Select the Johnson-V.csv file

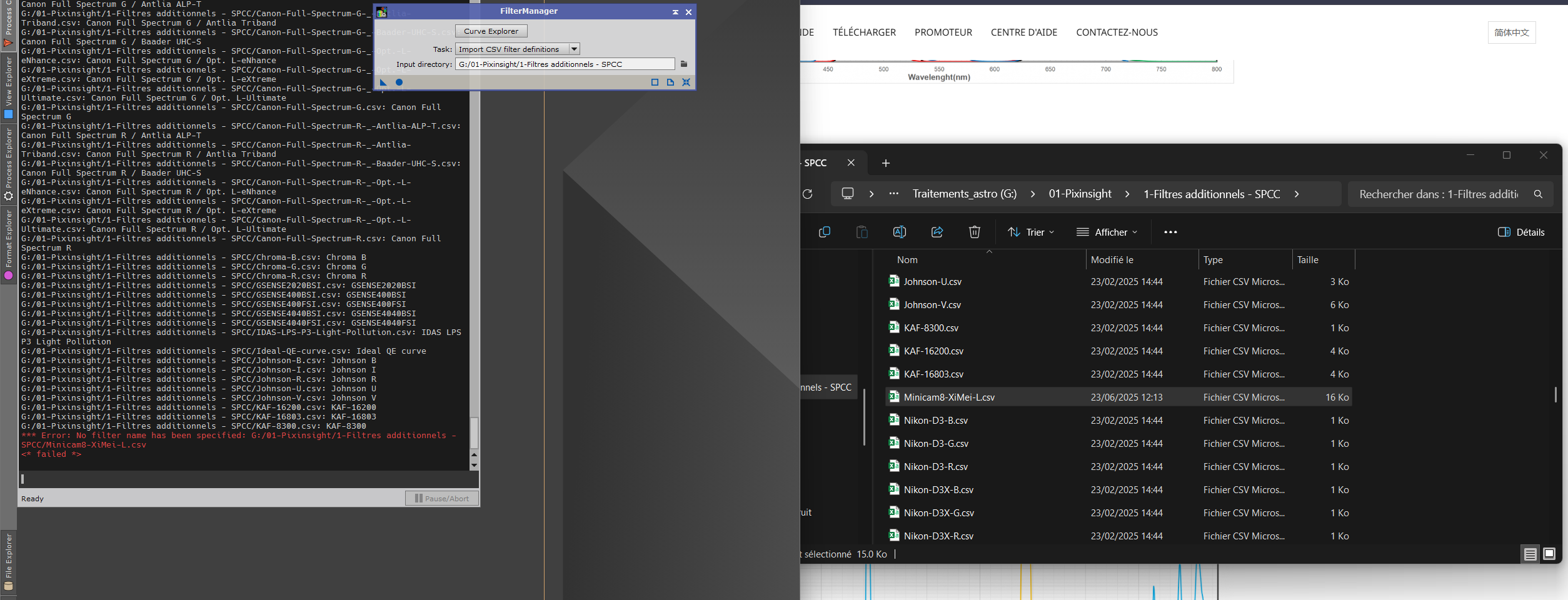pos(1120,304)
